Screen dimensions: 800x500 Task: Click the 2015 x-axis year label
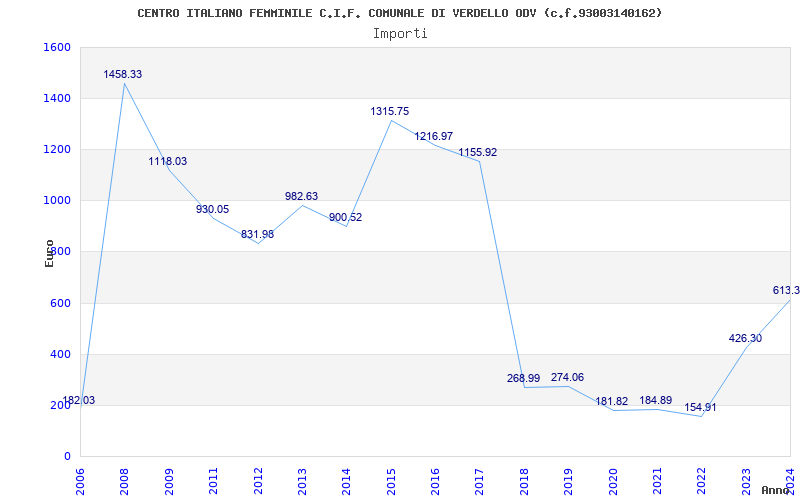(391, 481)
